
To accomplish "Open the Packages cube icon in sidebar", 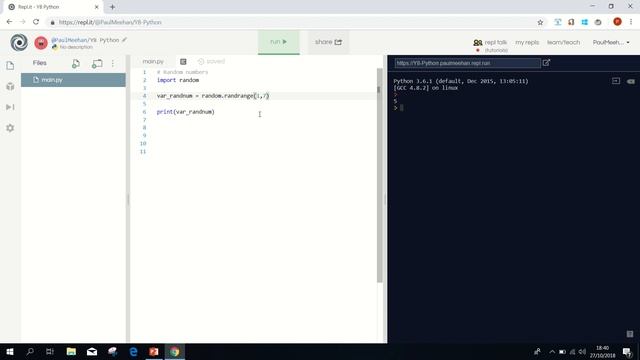I will click(10, 86).
